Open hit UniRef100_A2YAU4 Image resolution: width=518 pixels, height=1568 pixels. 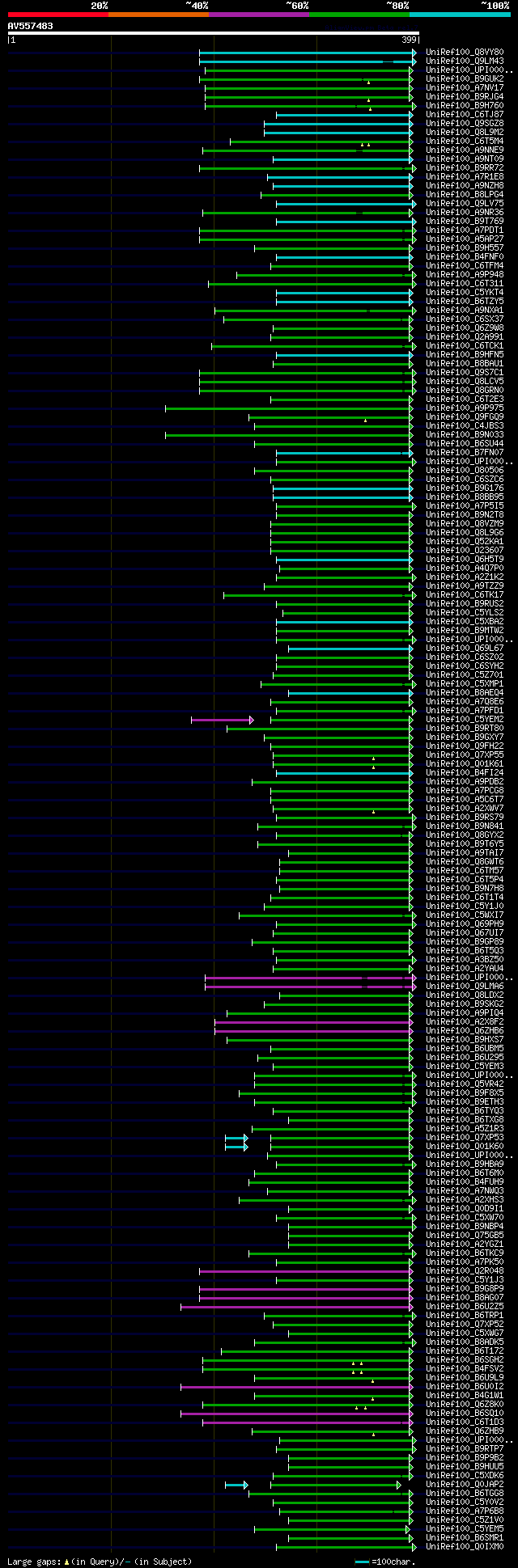(x=465, y=969)
